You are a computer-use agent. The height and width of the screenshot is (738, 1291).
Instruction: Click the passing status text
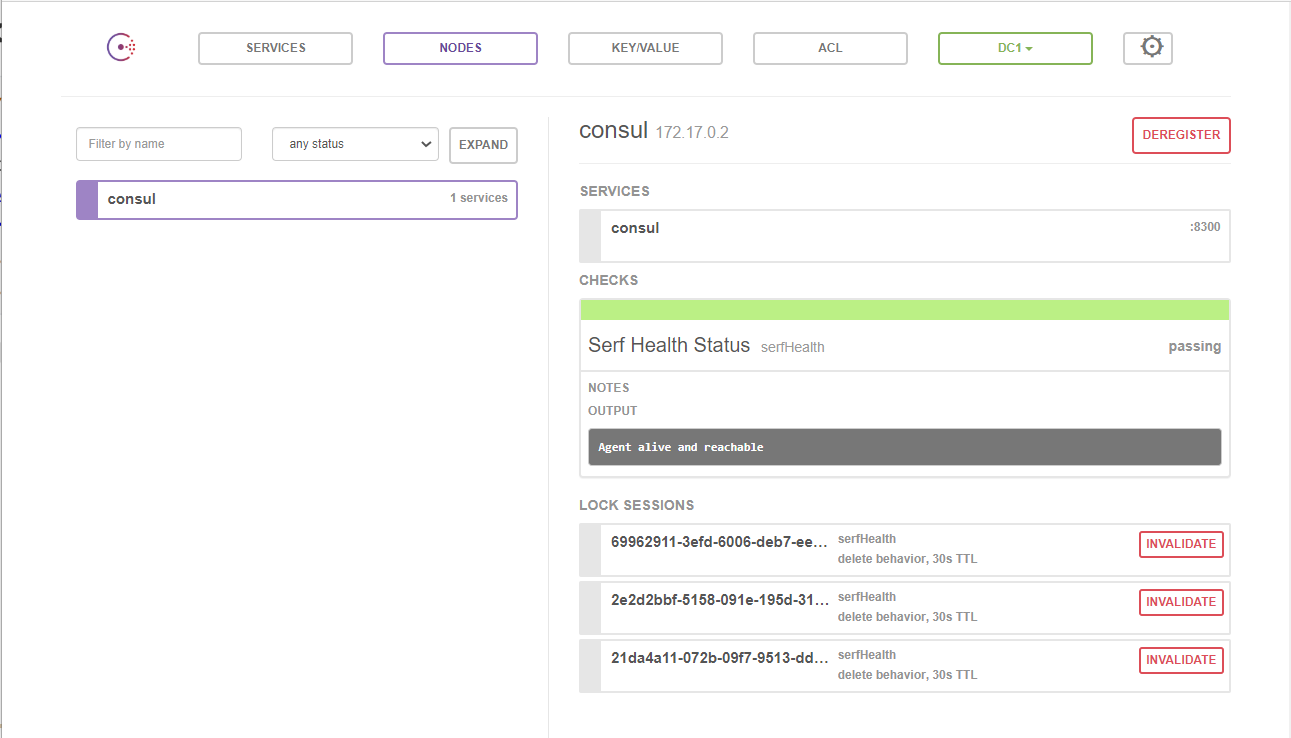(x=1195, y=346)
